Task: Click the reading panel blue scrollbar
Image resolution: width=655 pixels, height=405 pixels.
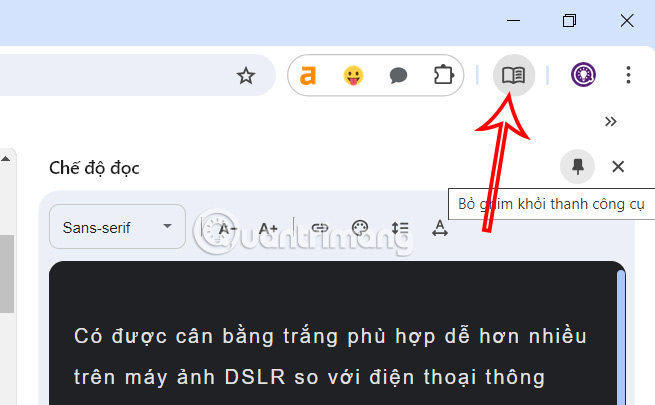Action: pos(621,337)
